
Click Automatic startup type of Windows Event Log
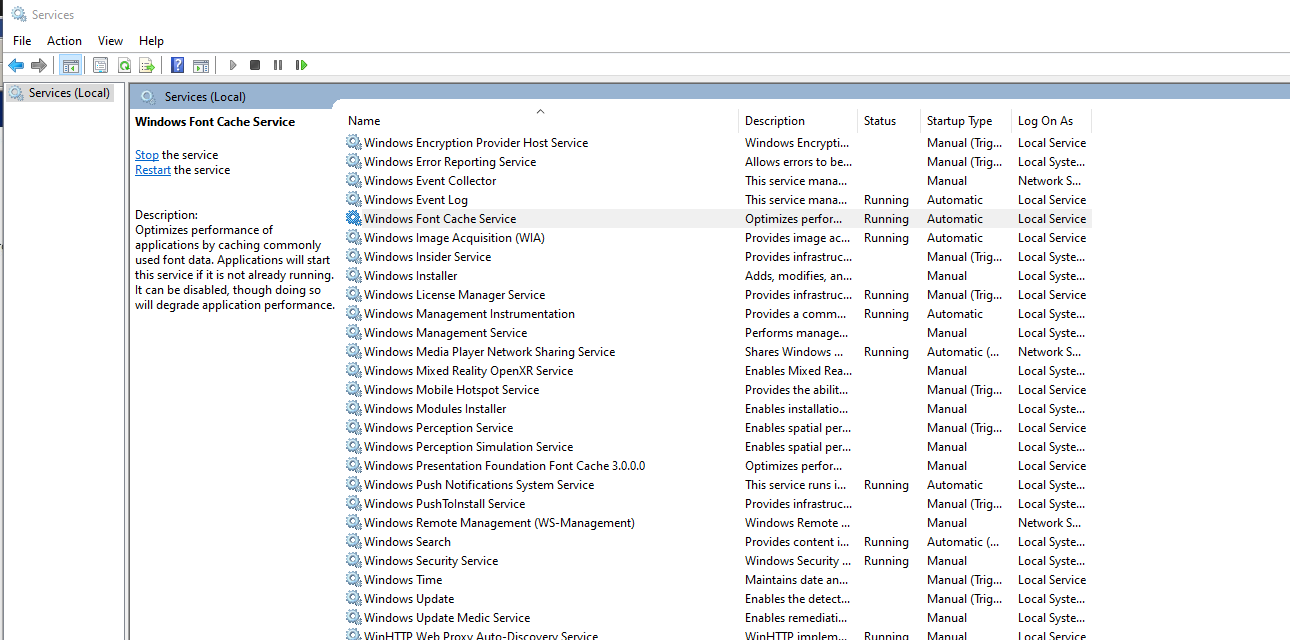[955, 200]
